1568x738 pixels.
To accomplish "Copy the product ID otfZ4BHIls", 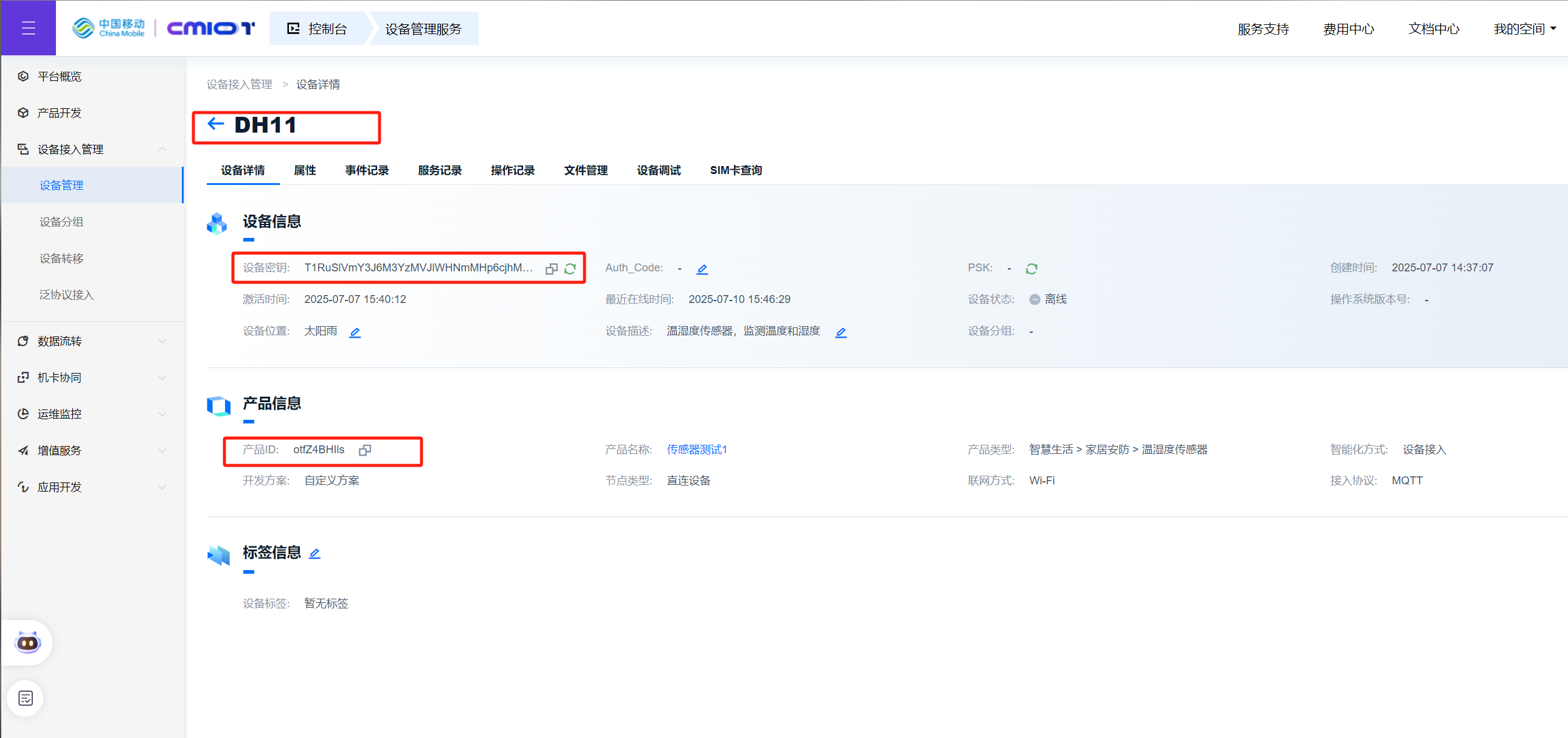I will 365,450.
